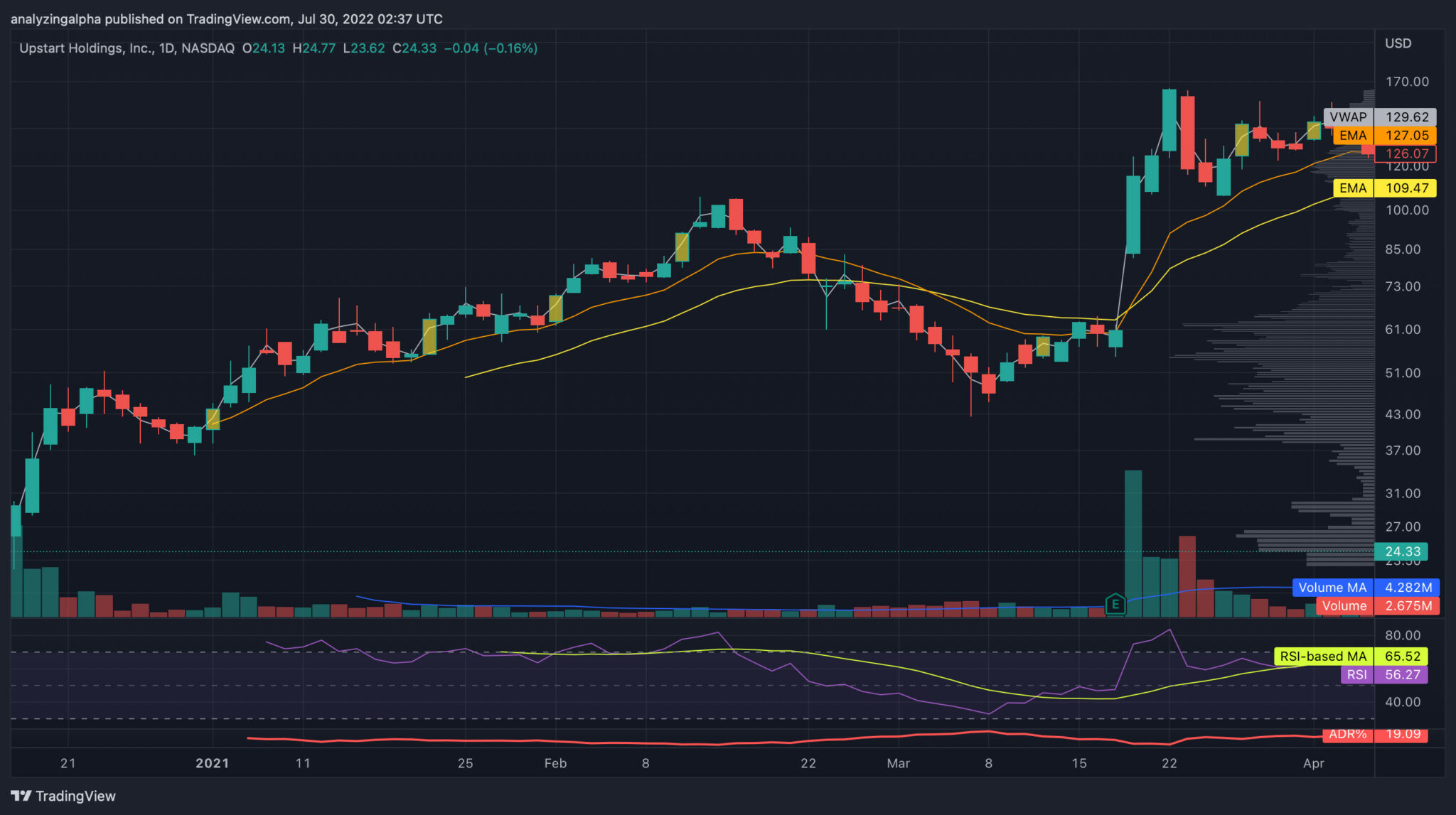Click the 2021 label on time axis
This screenshot has width=1456, height=815.
(212, 763)
